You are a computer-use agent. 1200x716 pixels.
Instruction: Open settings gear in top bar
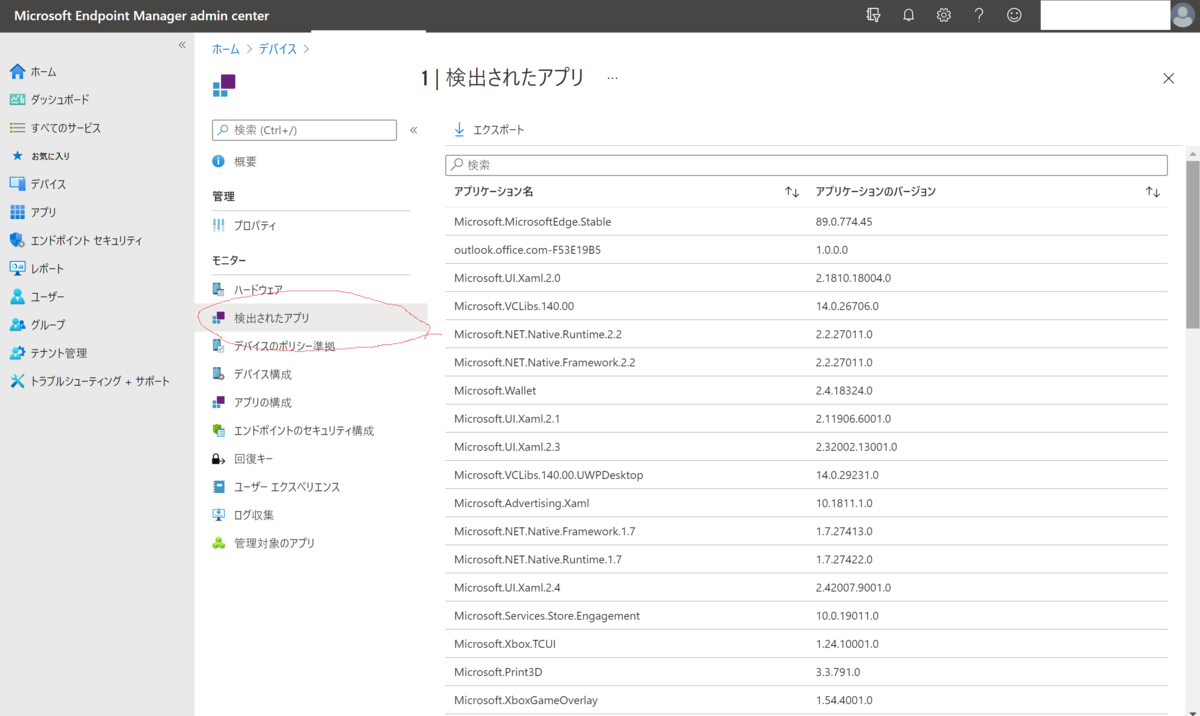[944, 15]
